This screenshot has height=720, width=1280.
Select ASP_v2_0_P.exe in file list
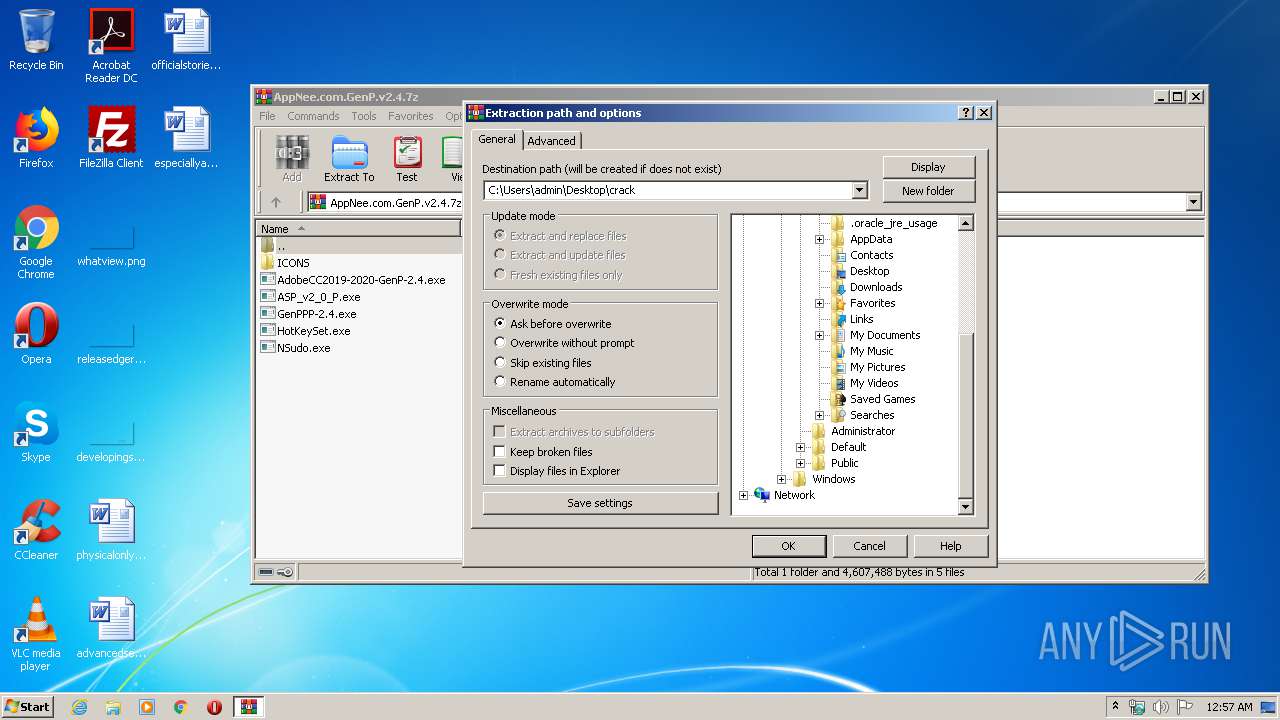(x=310, y=297)
